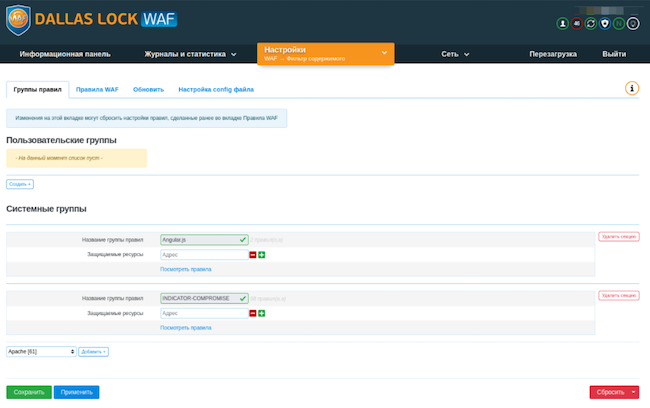650x408 pixels.
Task: Add protected resource address for INDICATOR-COMPROMISE
Action: 262,313
